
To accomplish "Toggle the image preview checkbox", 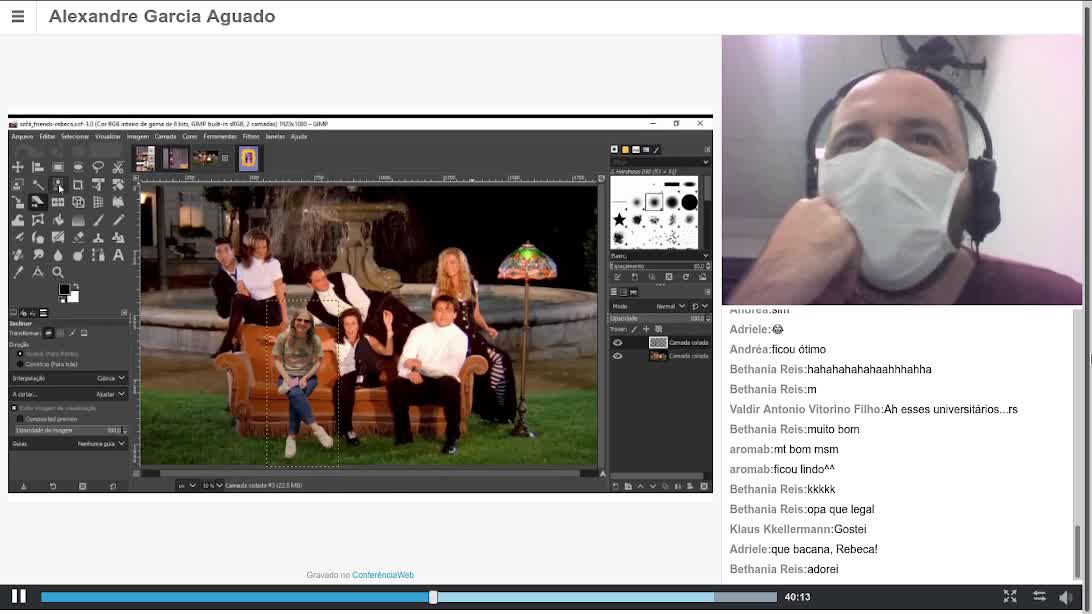I will point(14,408).
